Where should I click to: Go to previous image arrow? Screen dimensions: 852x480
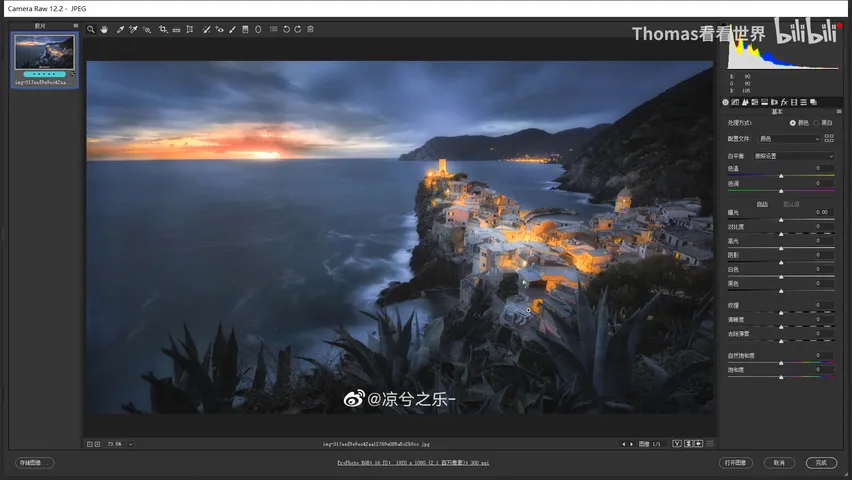[x=623, y=444]
